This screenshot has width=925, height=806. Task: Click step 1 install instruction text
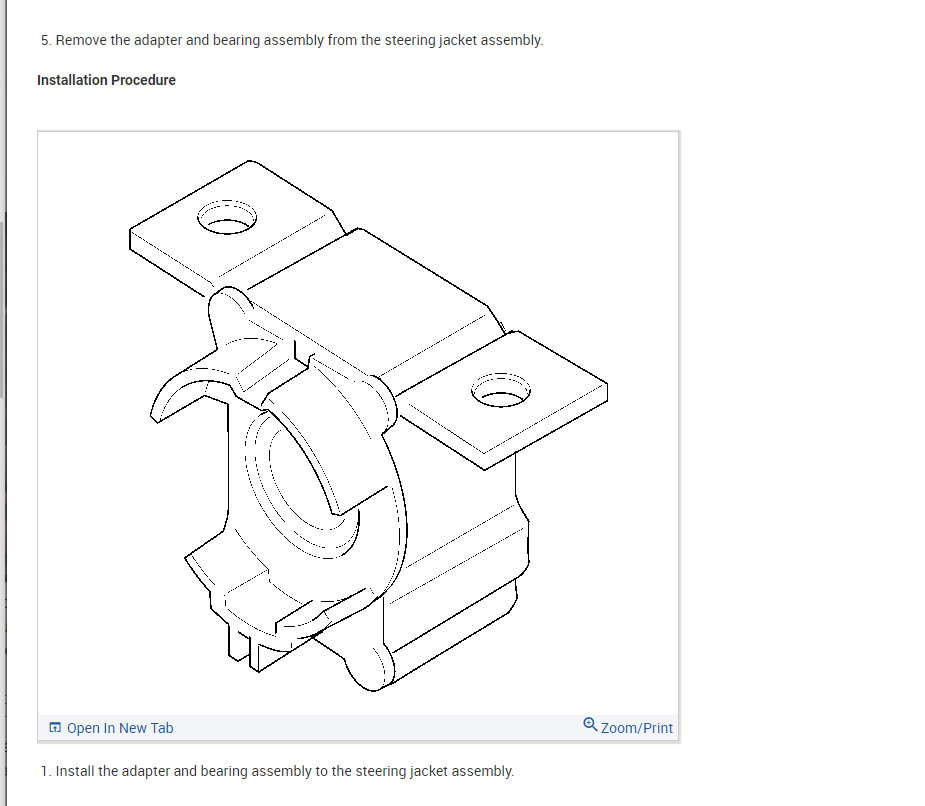click(x=277, y=771)
